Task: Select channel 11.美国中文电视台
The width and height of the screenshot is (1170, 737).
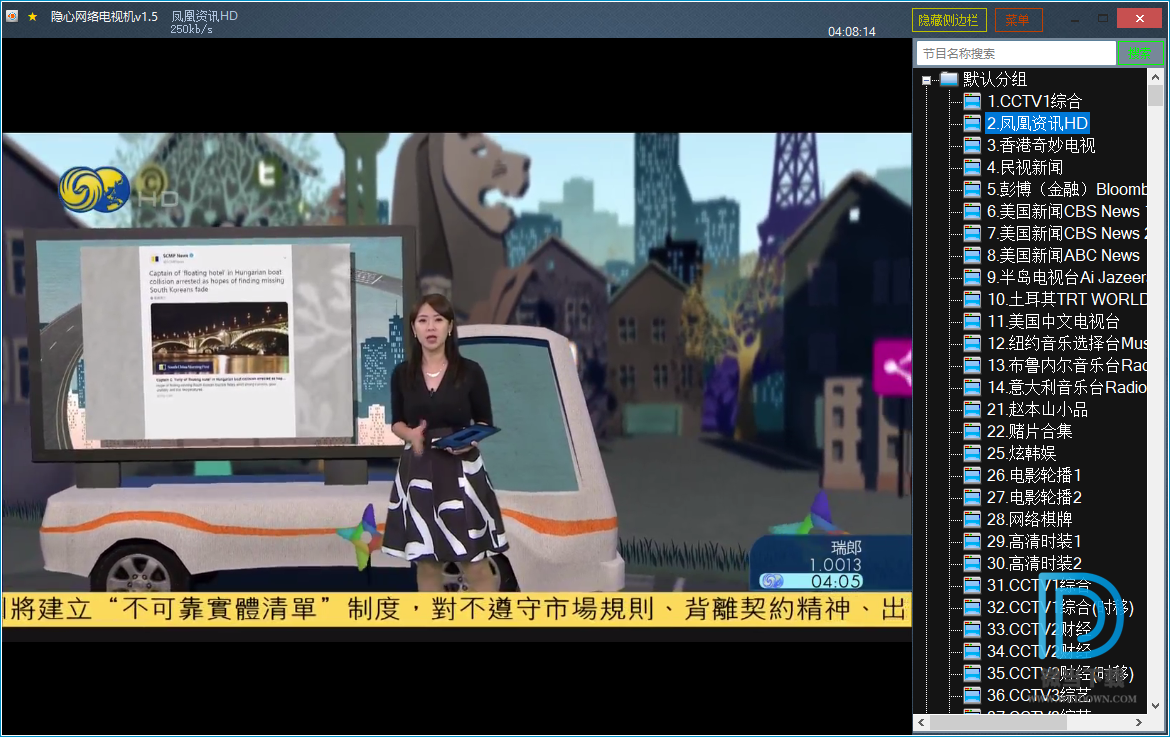Action: pos(1053,322)
